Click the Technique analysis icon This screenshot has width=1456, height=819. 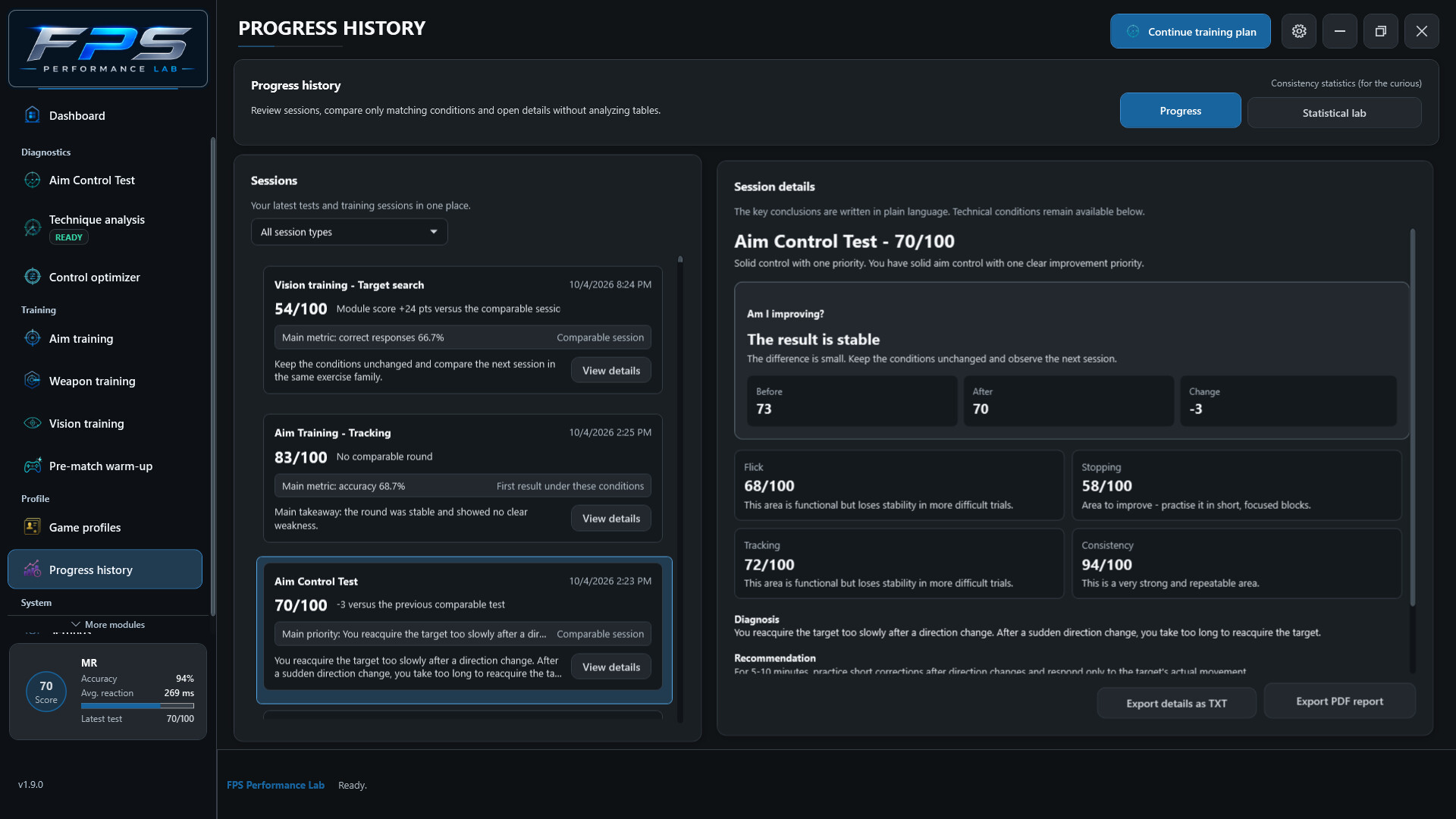coord(32,227)
